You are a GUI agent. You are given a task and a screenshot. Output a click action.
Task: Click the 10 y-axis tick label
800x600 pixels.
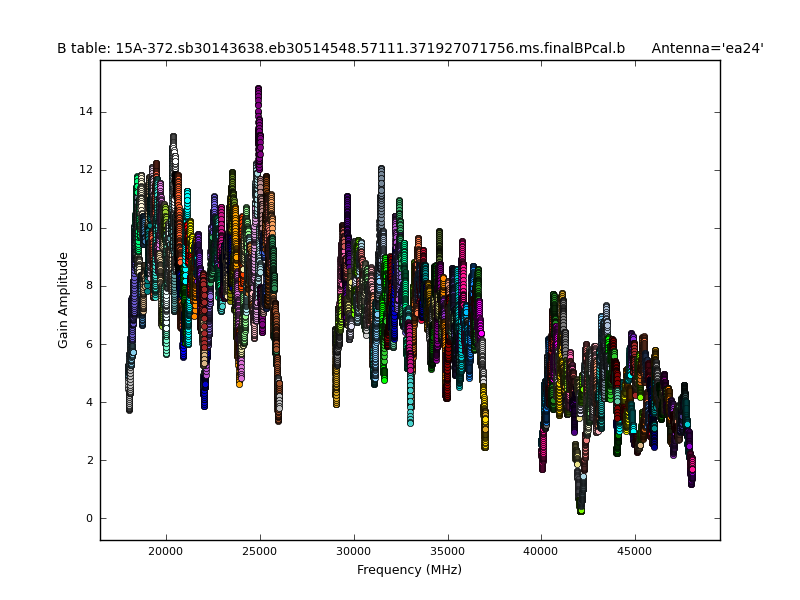(87, 228)
